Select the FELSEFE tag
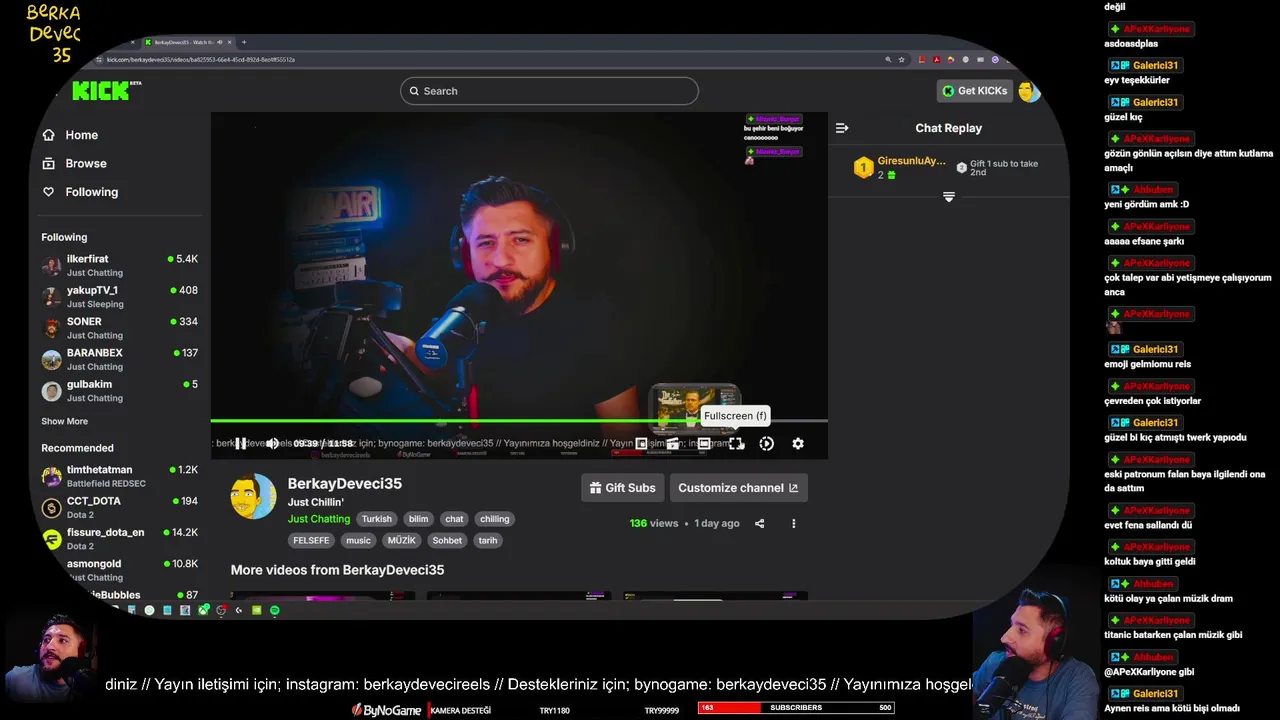Screen dimensions: 1280x720 pyautogui.click(x=311, y=540)
